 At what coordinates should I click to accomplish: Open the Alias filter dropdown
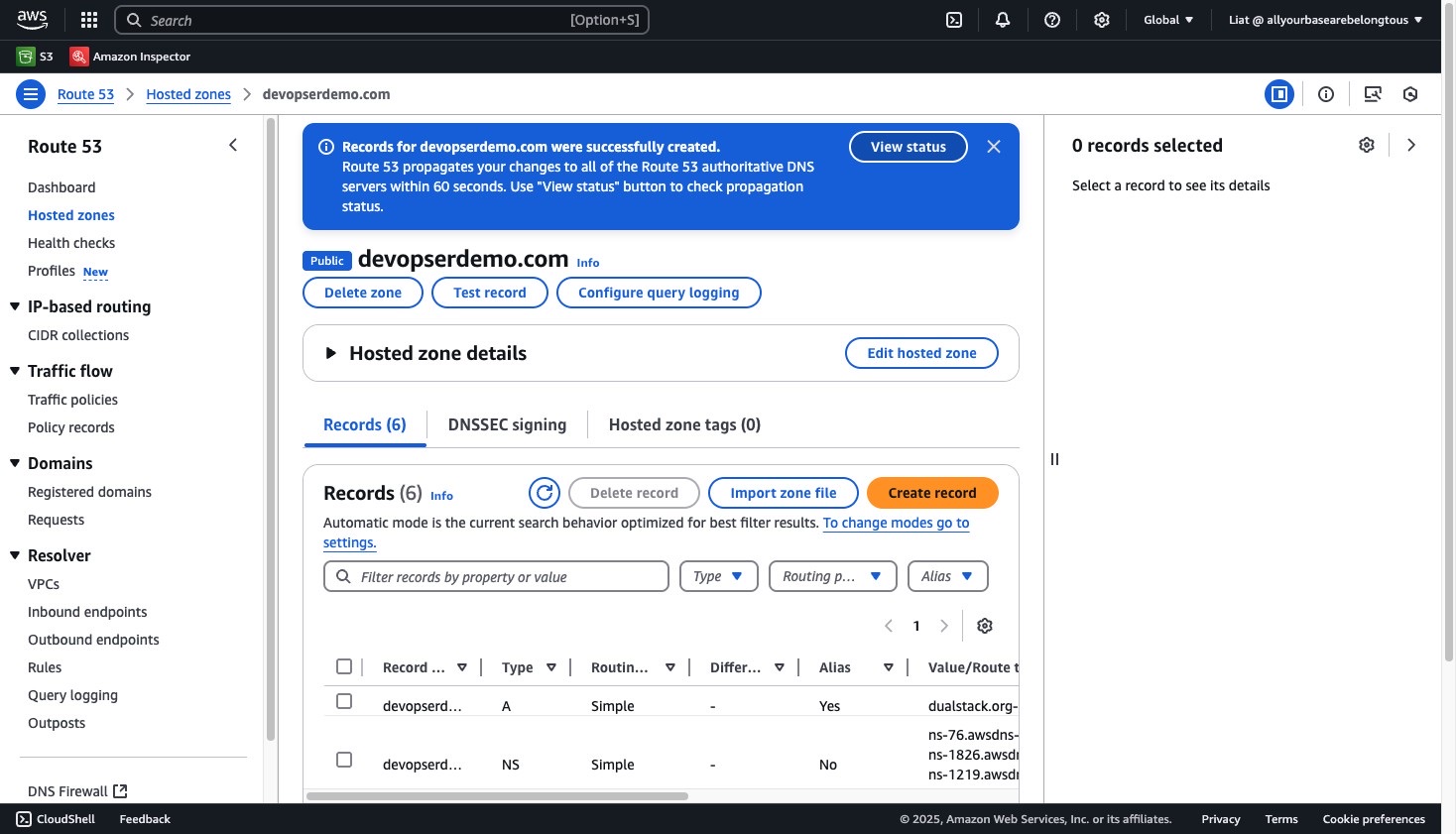tap(948, 576)
